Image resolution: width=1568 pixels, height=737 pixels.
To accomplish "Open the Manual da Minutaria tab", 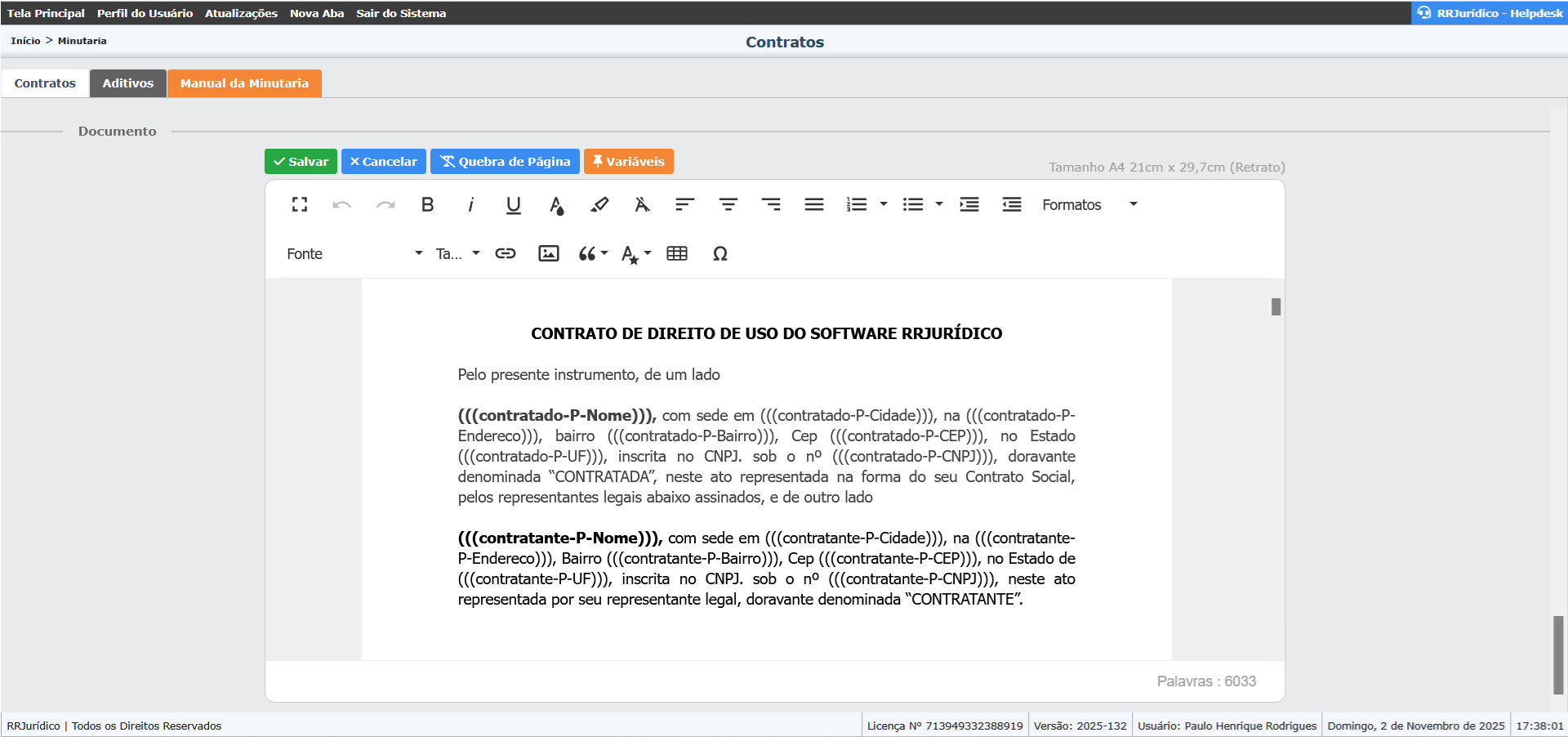I will click(244, 83).
